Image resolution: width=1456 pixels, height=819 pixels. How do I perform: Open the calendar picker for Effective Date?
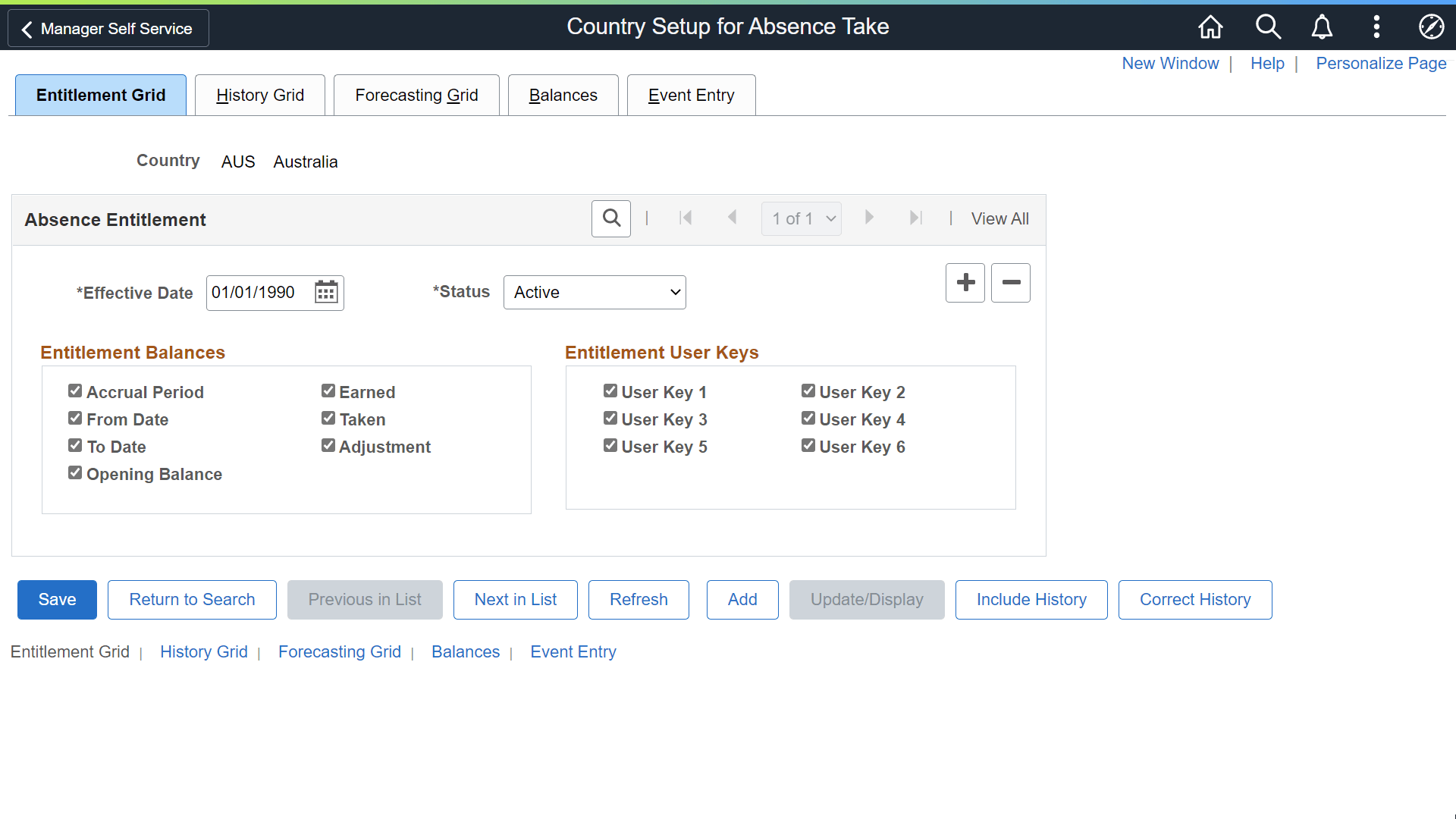click(326, 293)
